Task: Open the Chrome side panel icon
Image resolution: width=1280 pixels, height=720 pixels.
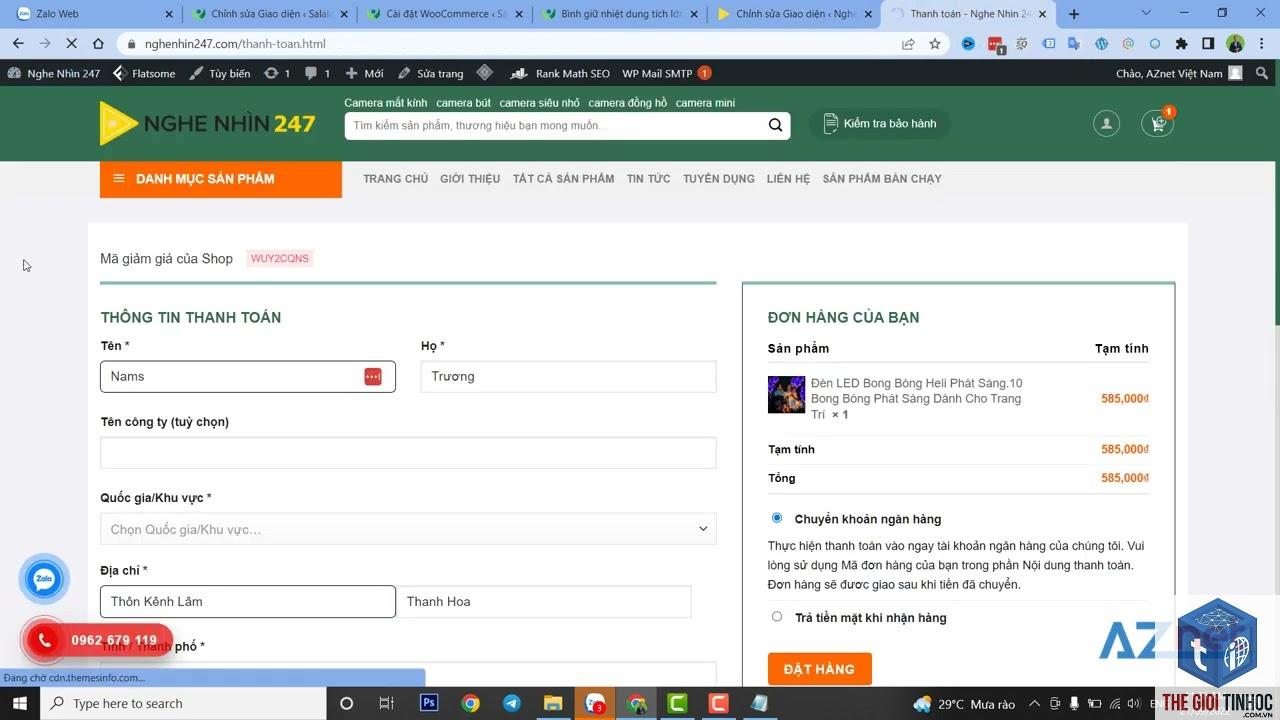Action: pos(1208,44)
